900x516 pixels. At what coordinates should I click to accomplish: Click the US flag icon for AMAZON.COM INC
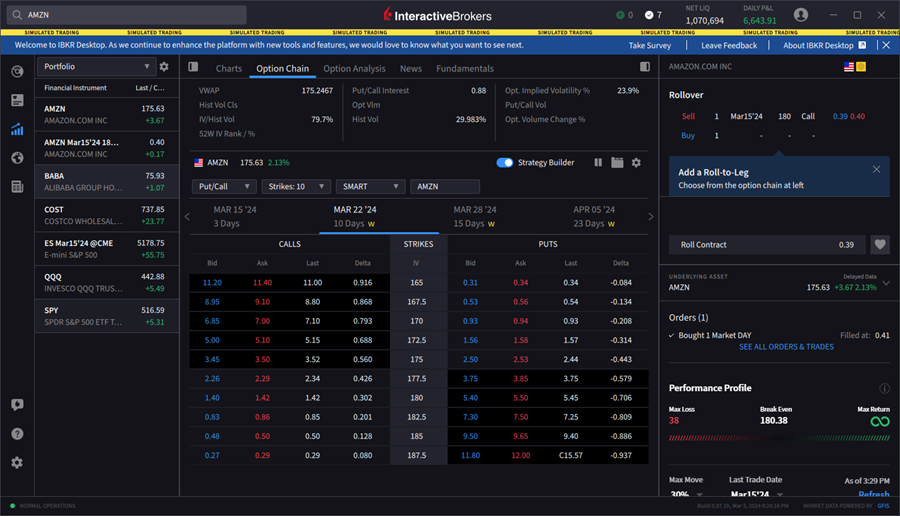849,67
